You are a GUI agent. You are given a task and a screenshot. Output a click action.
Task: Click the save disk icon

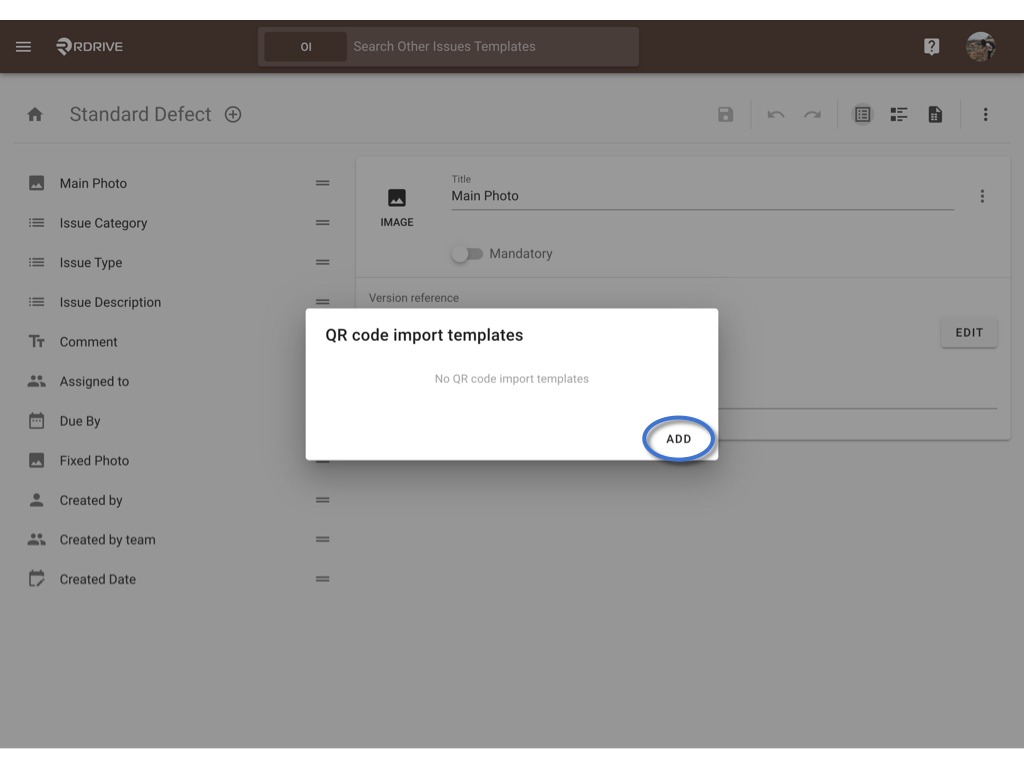click(x=725, y=115)
